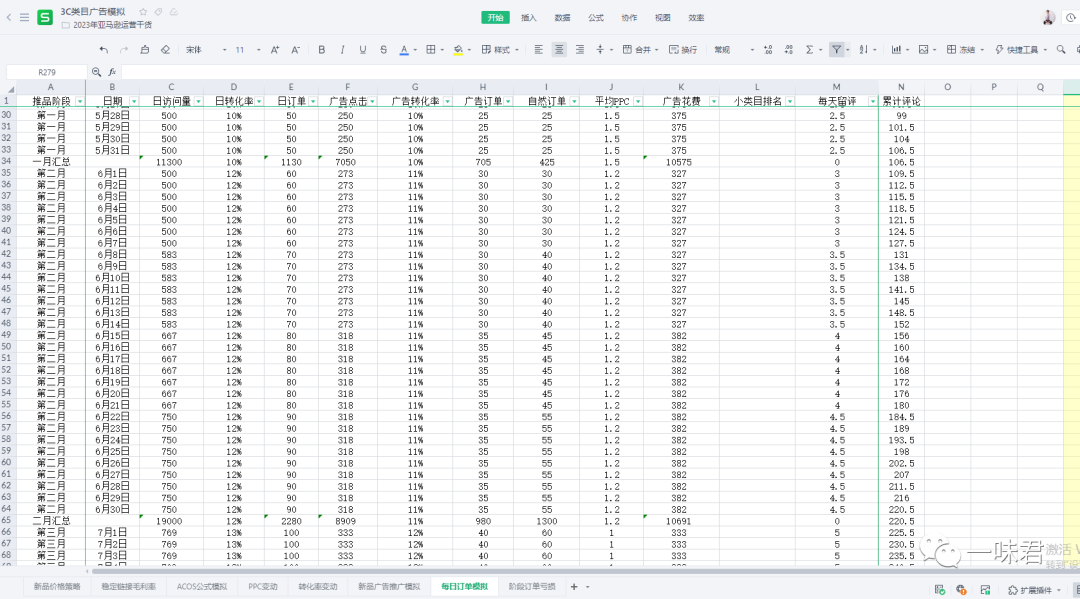This screenshot has height=599, width=1080.
Task: Click the 合并 merge cells button
Action: point(637,50)
